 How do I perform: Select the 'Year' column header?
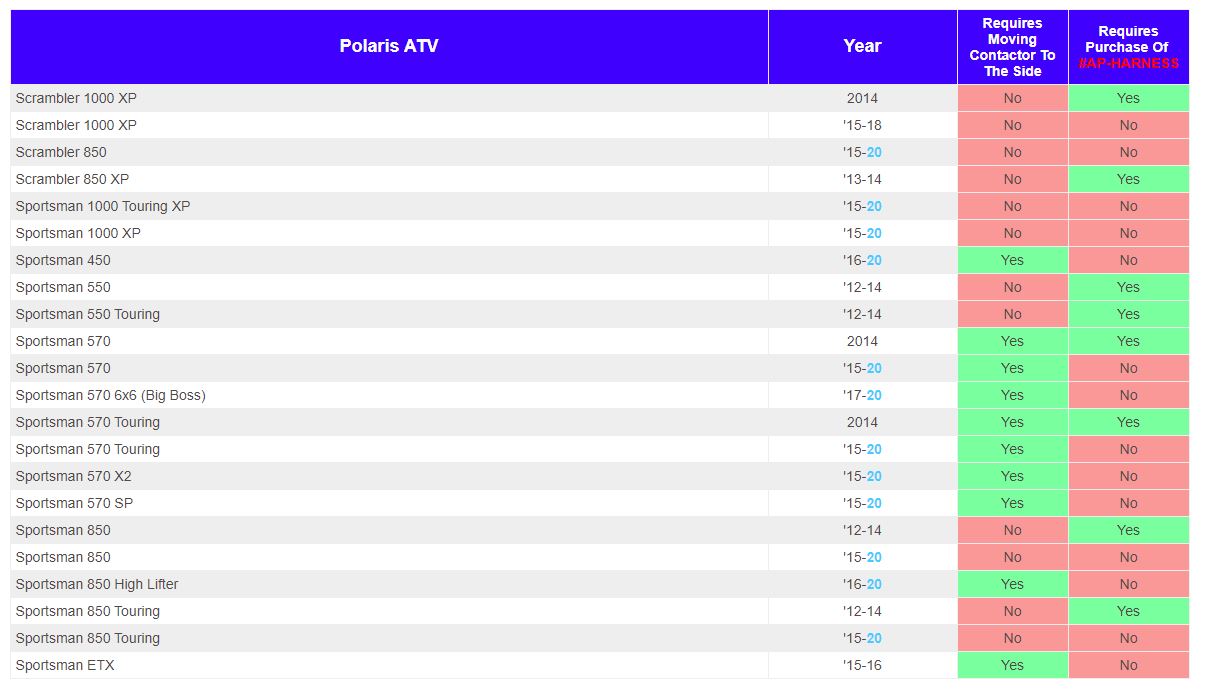[862, 46]
